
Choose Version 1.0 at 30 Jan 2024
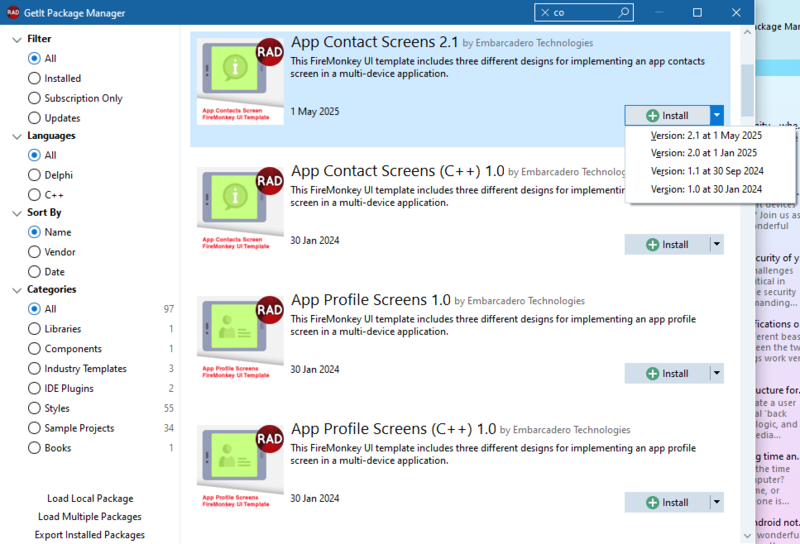pos(706,189)
